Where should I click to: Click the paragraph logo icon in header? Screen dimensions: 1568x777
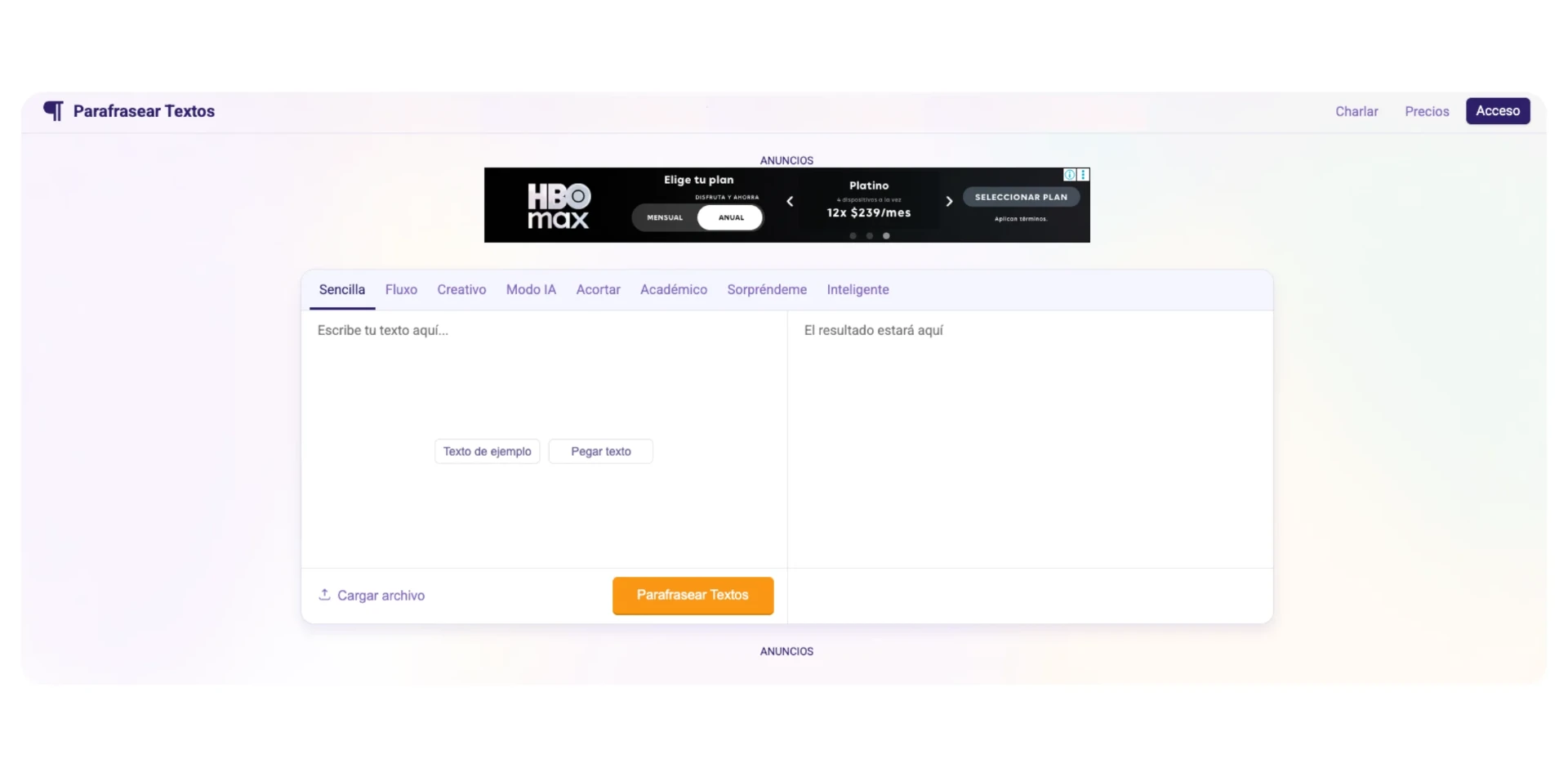[x=53, y=111]
